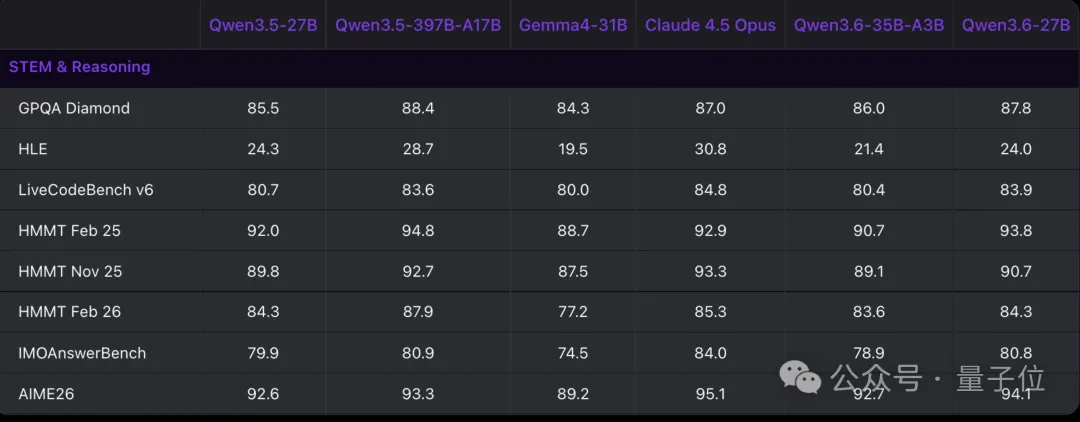Viewport: 1080px width, 422px height.
Task: Click the AIME26 row label
Action: tap(46, 394)
